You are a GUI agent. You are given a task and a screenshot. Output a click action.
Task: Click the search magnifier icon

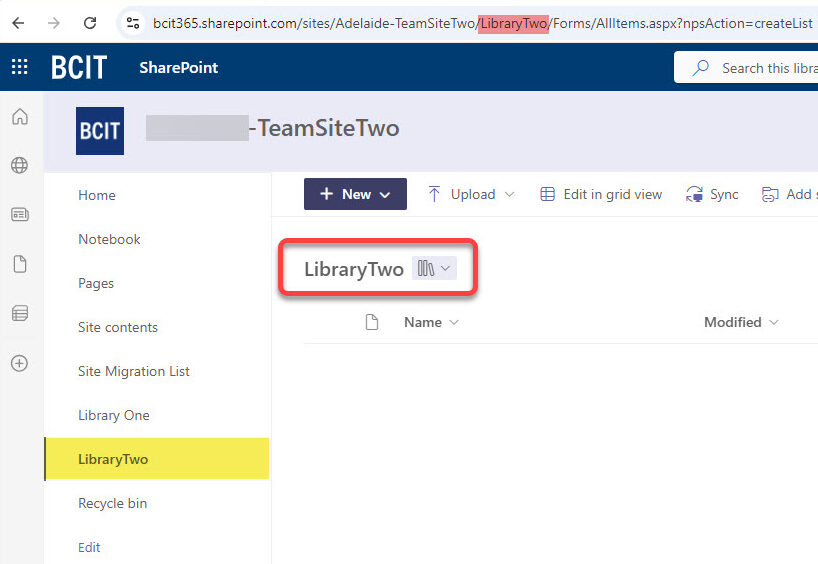pos(700,68)
